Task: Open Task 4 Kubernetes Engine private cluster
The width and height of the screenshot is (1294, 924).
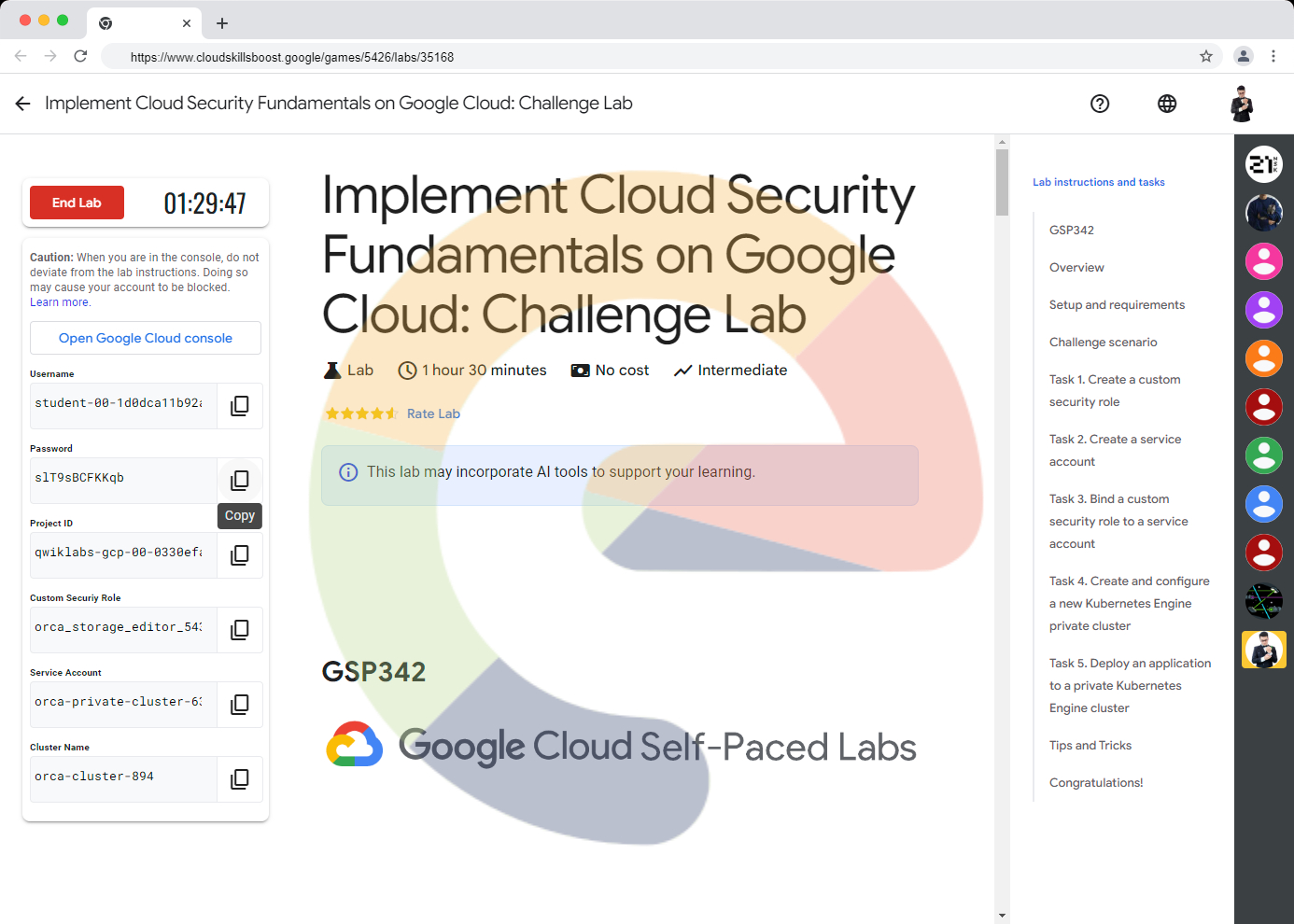Action: point(1129,604)
